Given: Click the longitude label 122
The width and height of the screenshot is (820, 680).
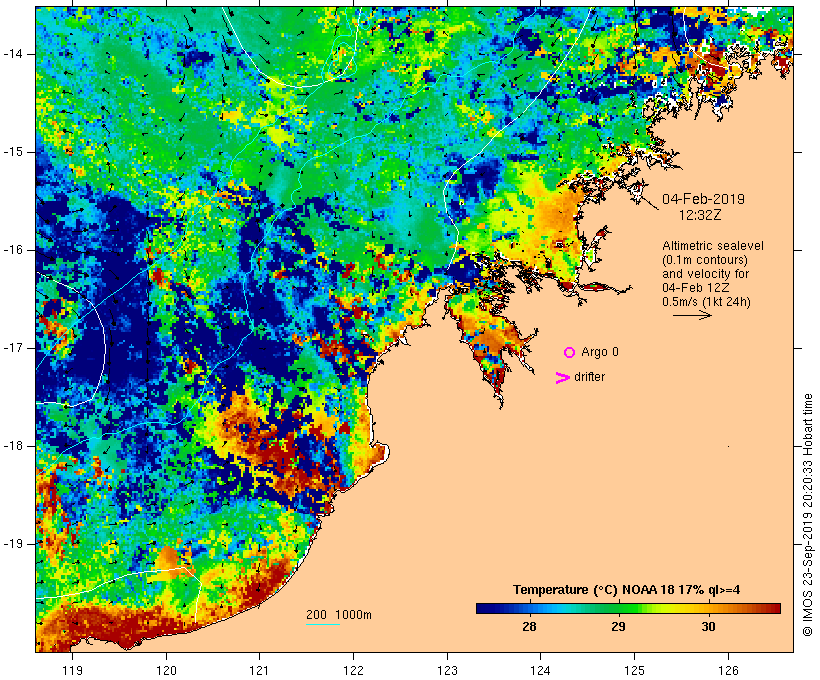Looking at the screenshot, I should coord(353,670).
